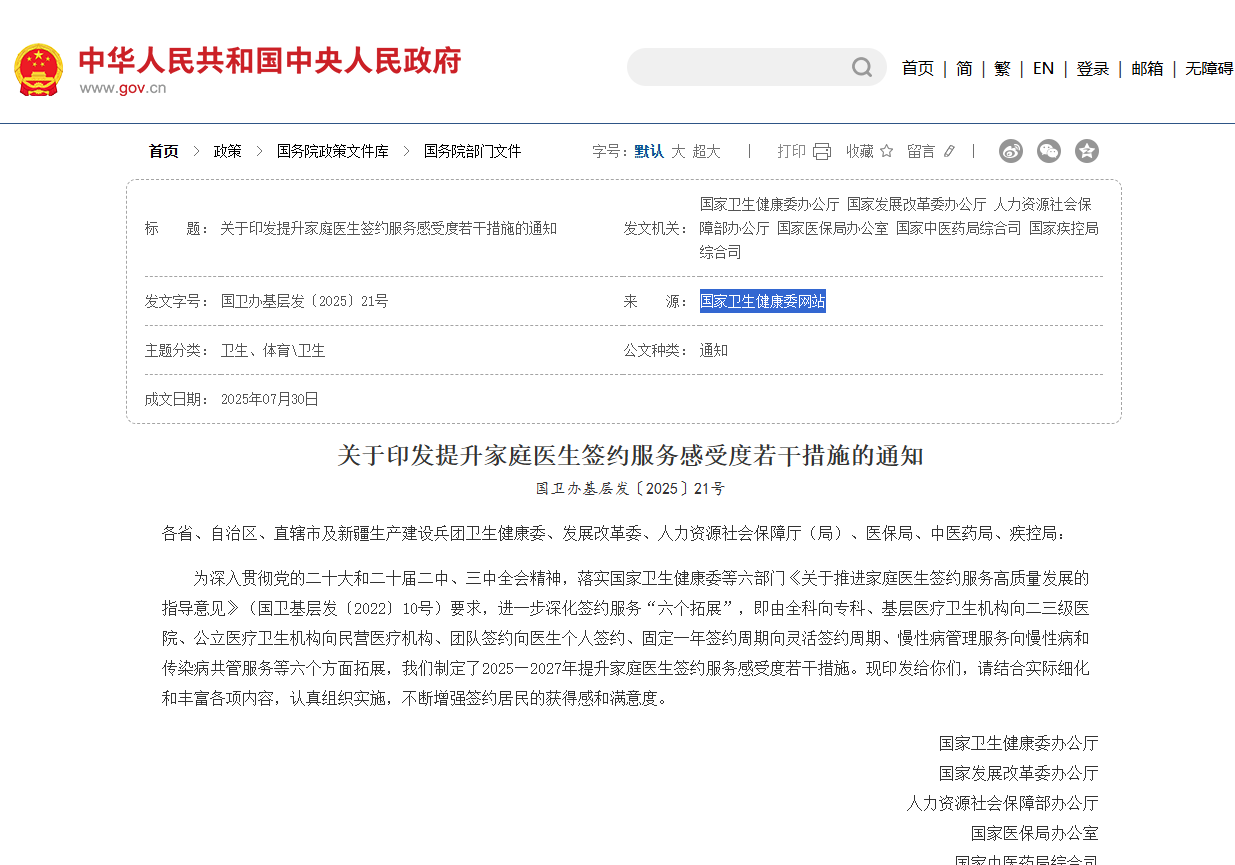Click the star icon beside 收藏
Viewport: 1235px width, 865px height.
tap(886, 151)
